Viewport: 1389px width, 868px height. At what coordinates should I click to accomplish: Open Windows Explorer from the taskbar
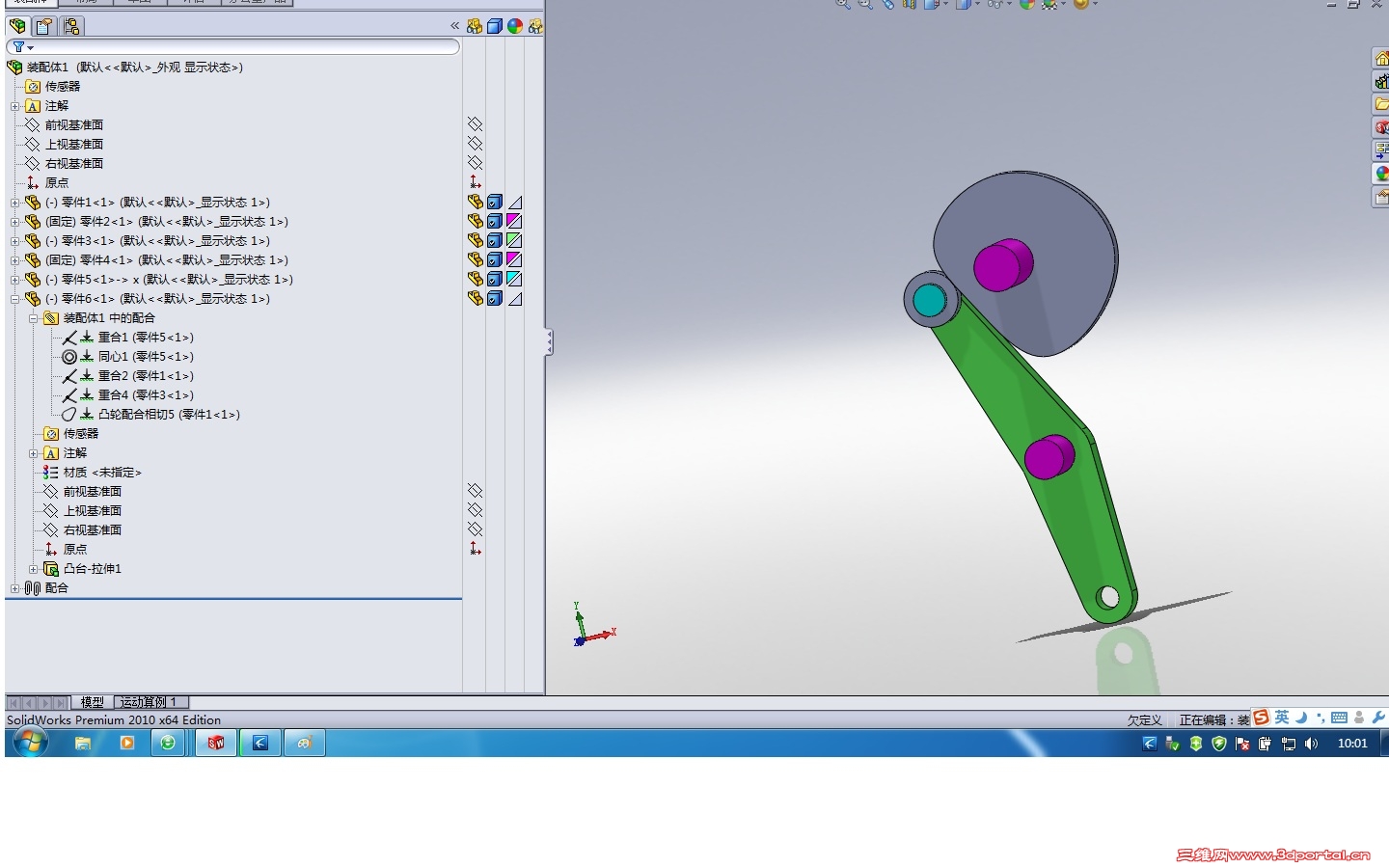pos(83,743)
